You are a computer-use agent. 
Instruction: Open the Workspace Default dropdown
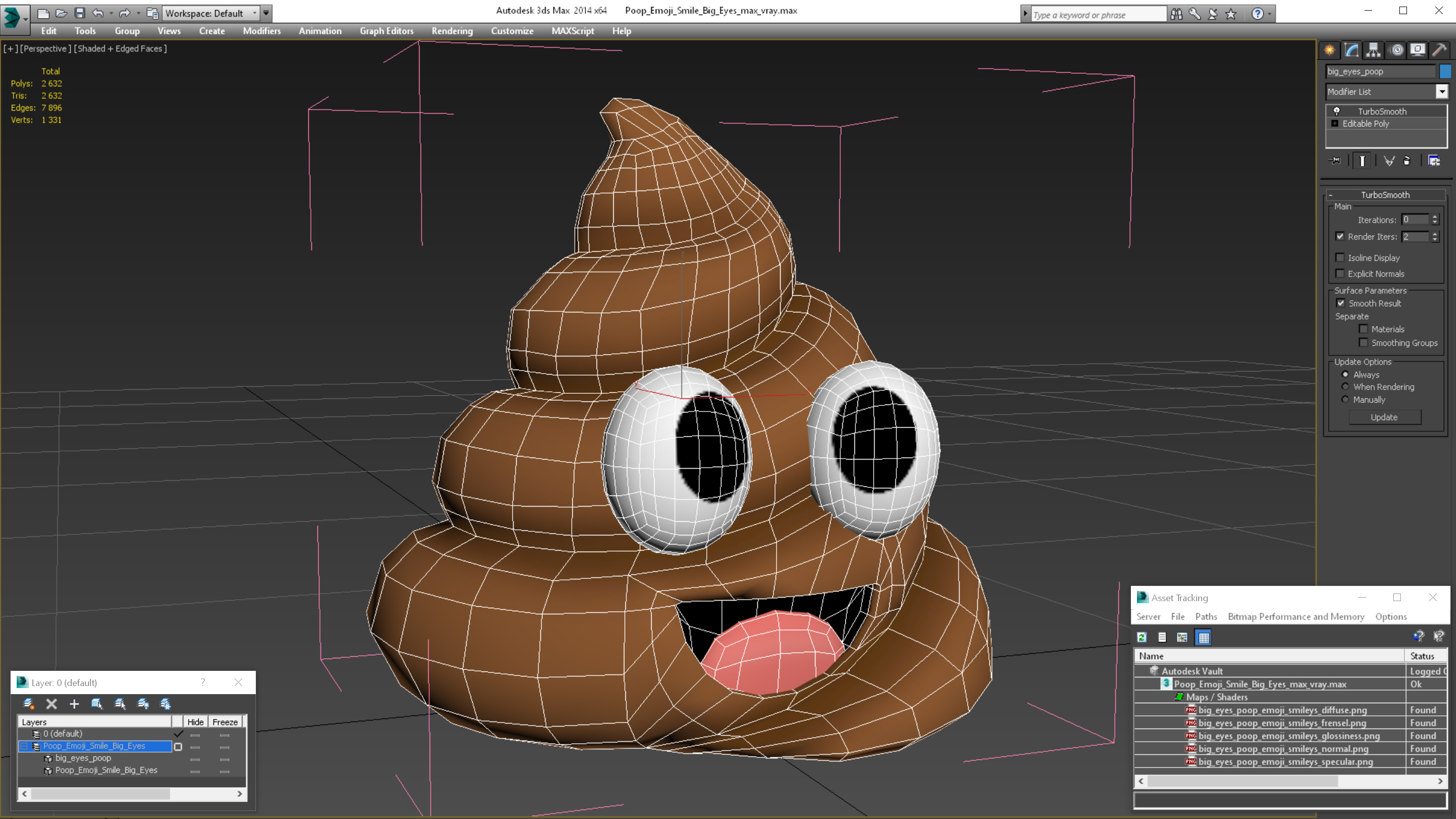[x=254, y=13]
